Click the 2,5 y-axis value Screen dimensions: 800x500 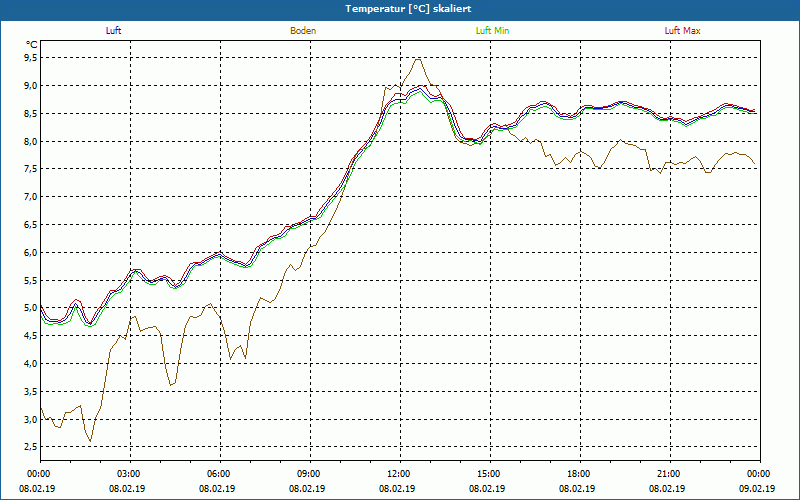click(31, 447)
